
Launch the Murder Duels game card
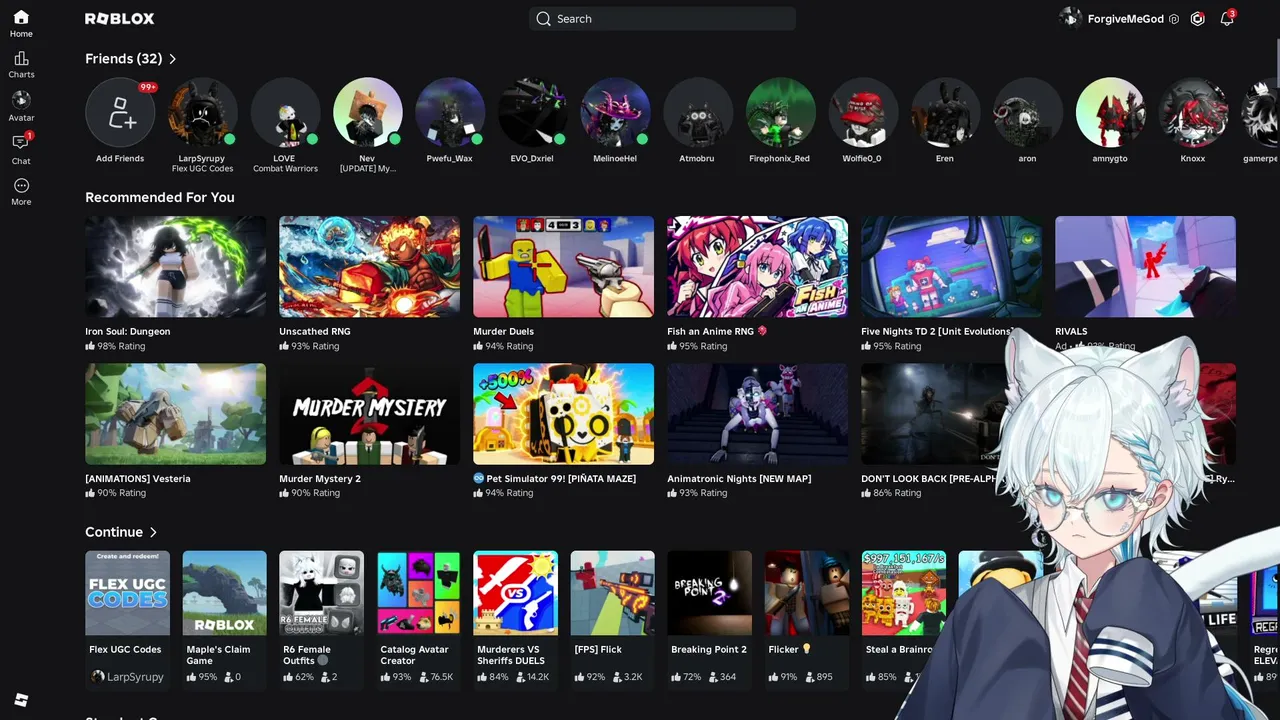pos(564,267)
